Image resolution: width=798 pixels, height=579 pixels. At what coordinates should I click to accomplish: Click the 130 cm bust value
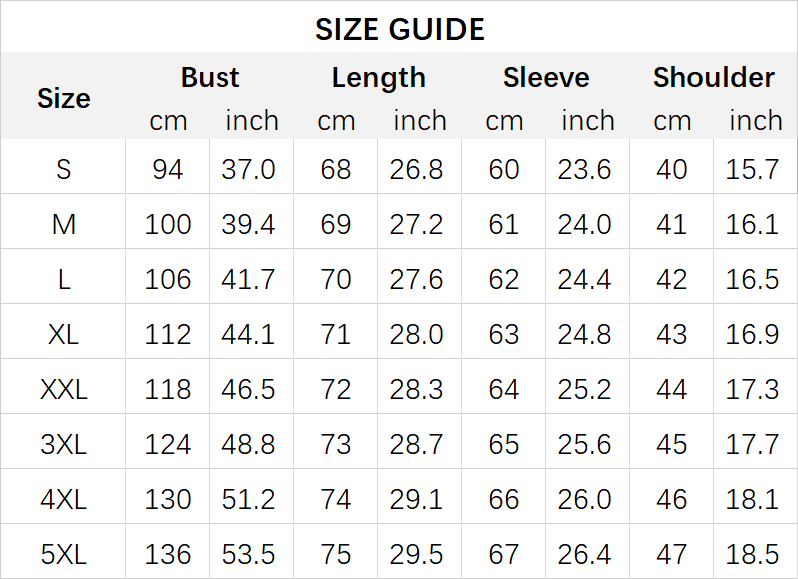168,499
